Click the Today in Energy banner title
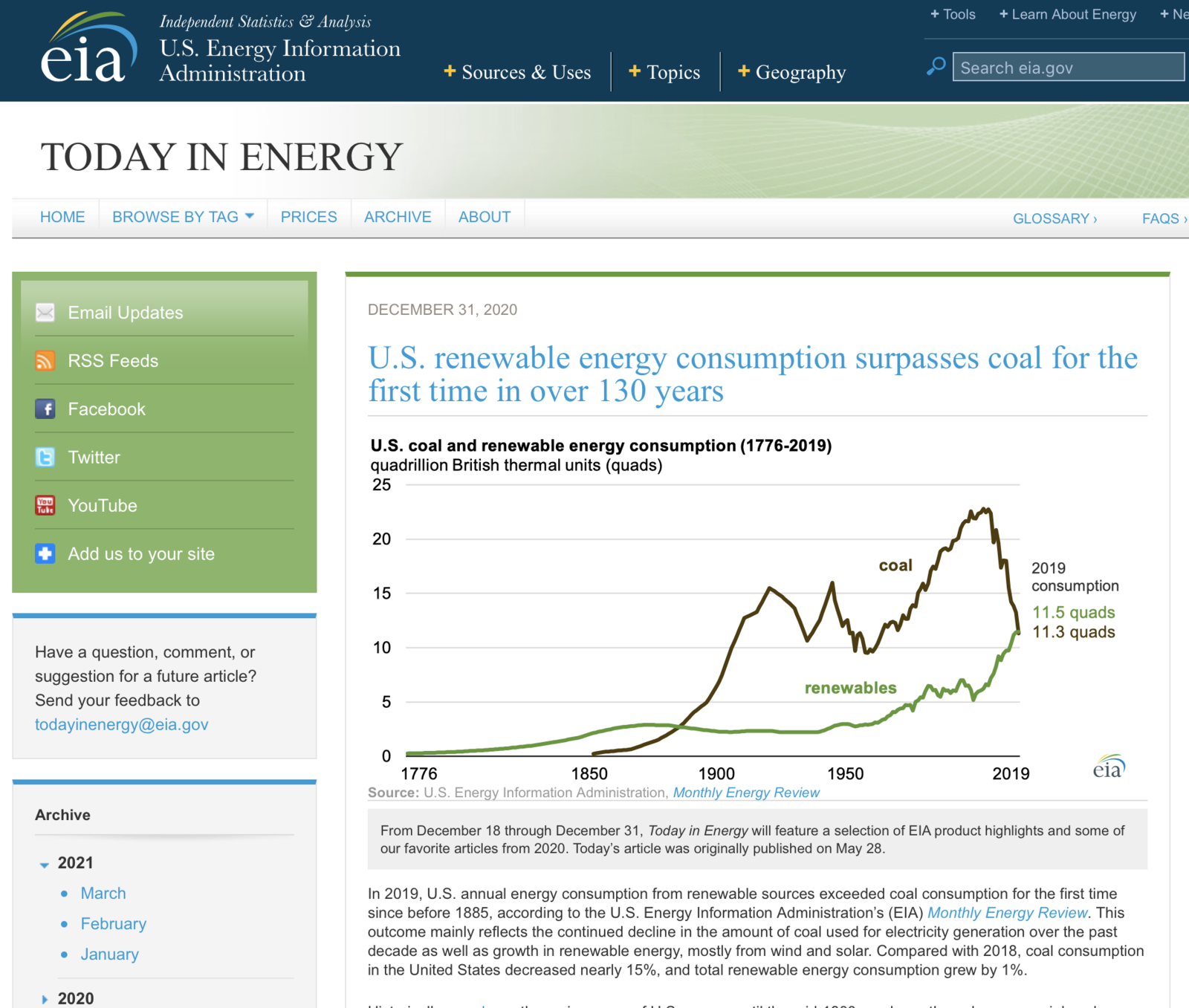 coord(221,157)
